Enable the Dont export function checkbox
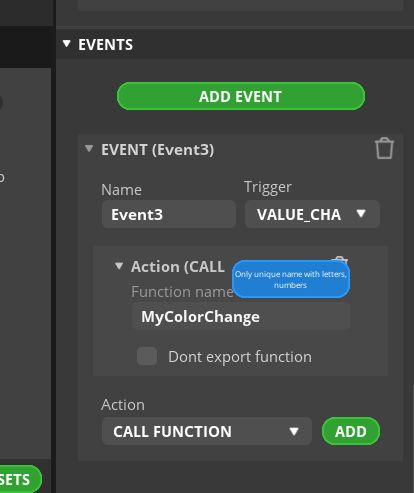Image resolution: width=414 pixels, height=493 pixels. point(147,356)
